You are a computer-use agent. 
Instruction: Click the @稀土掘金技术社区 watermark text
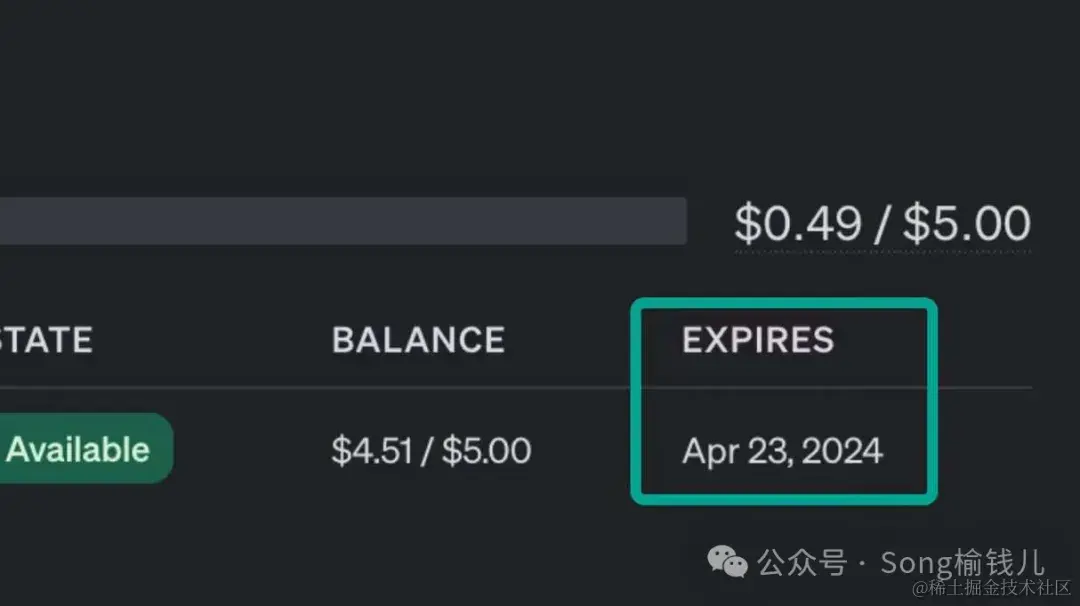point(992,587)
